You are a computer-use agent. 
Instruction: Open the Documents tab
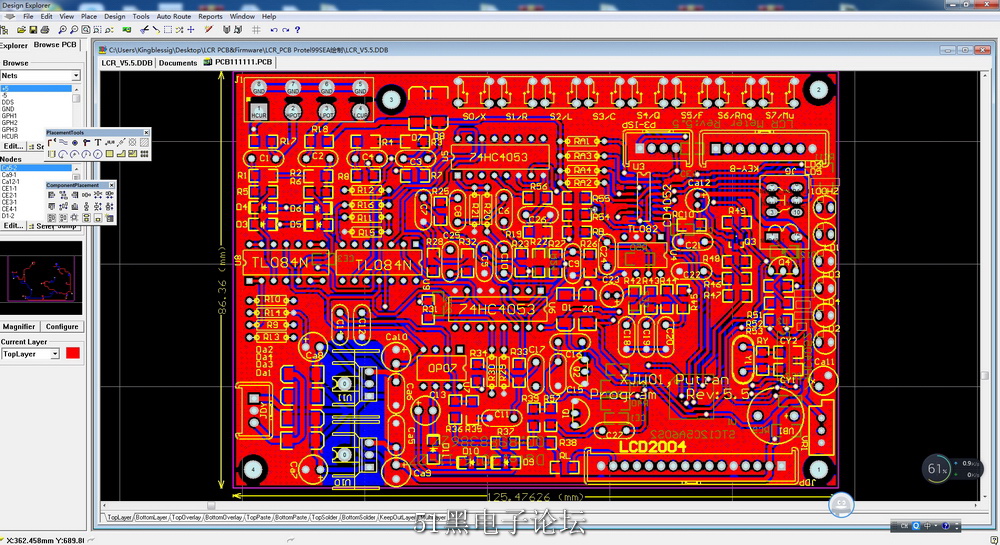[178, 62]
